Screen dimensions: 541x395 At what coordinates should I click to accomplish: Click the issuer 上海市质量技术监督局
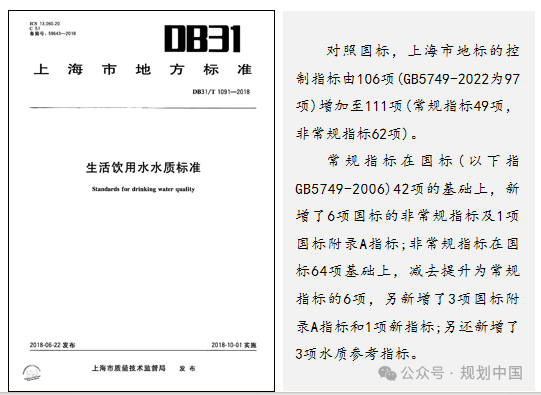(129, 368)
